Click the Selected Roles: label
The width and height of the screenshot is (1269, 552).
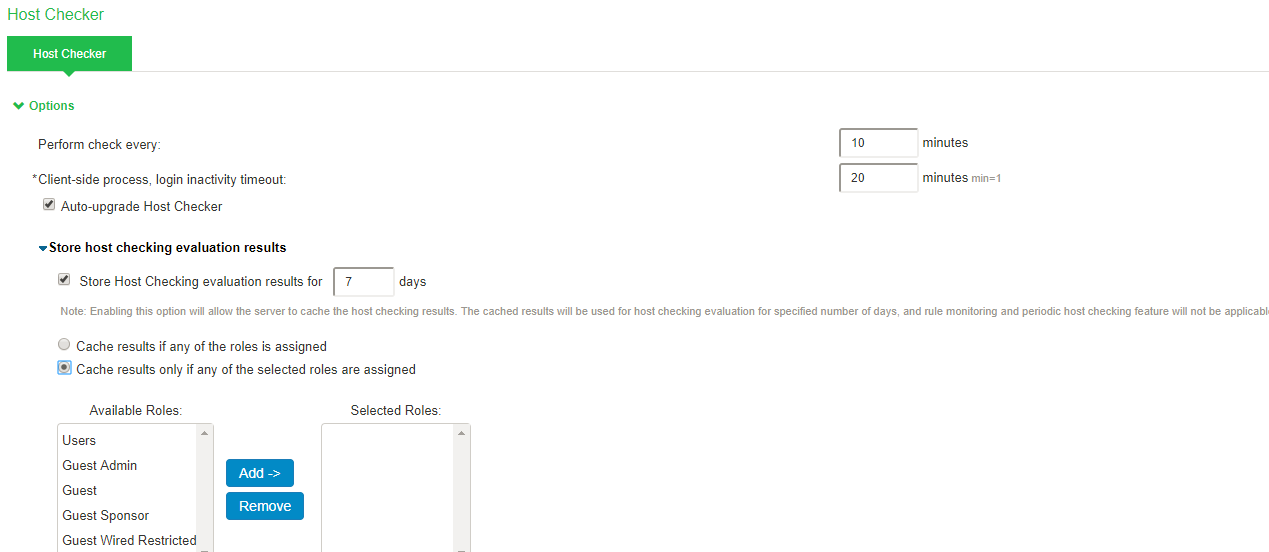click(396, 410)
